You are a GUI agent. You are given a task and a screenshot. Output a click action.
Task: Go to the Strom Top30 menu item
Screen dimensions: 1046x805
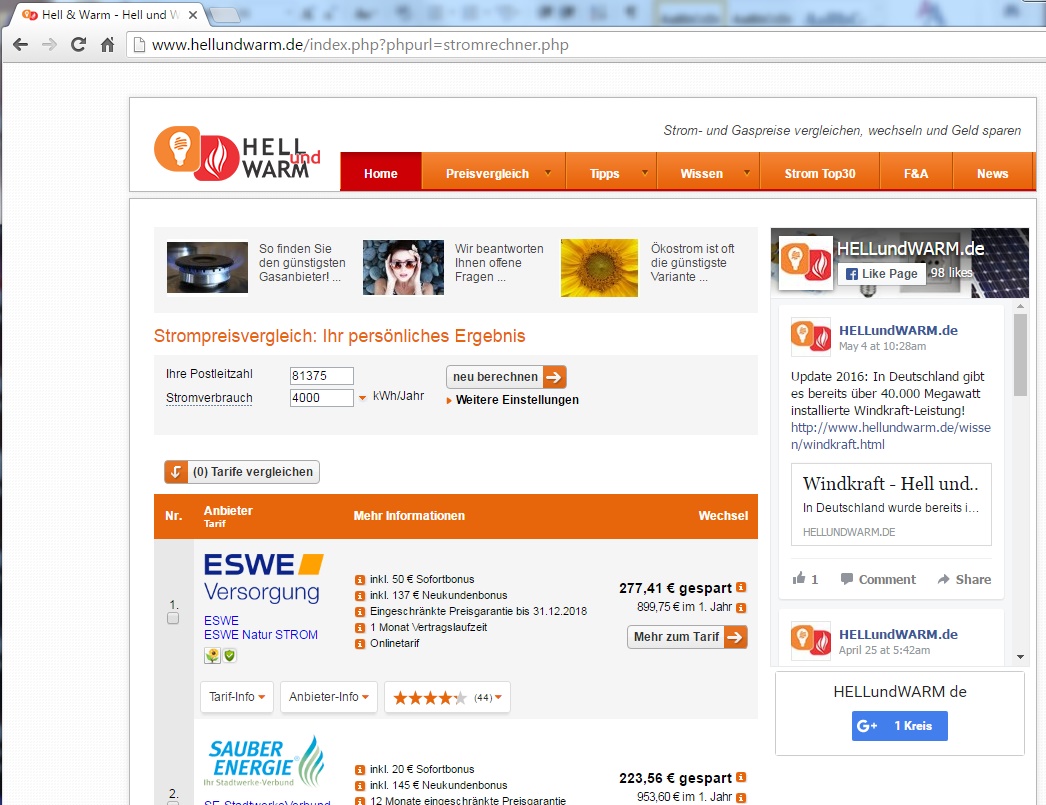(x=819, y=173)
